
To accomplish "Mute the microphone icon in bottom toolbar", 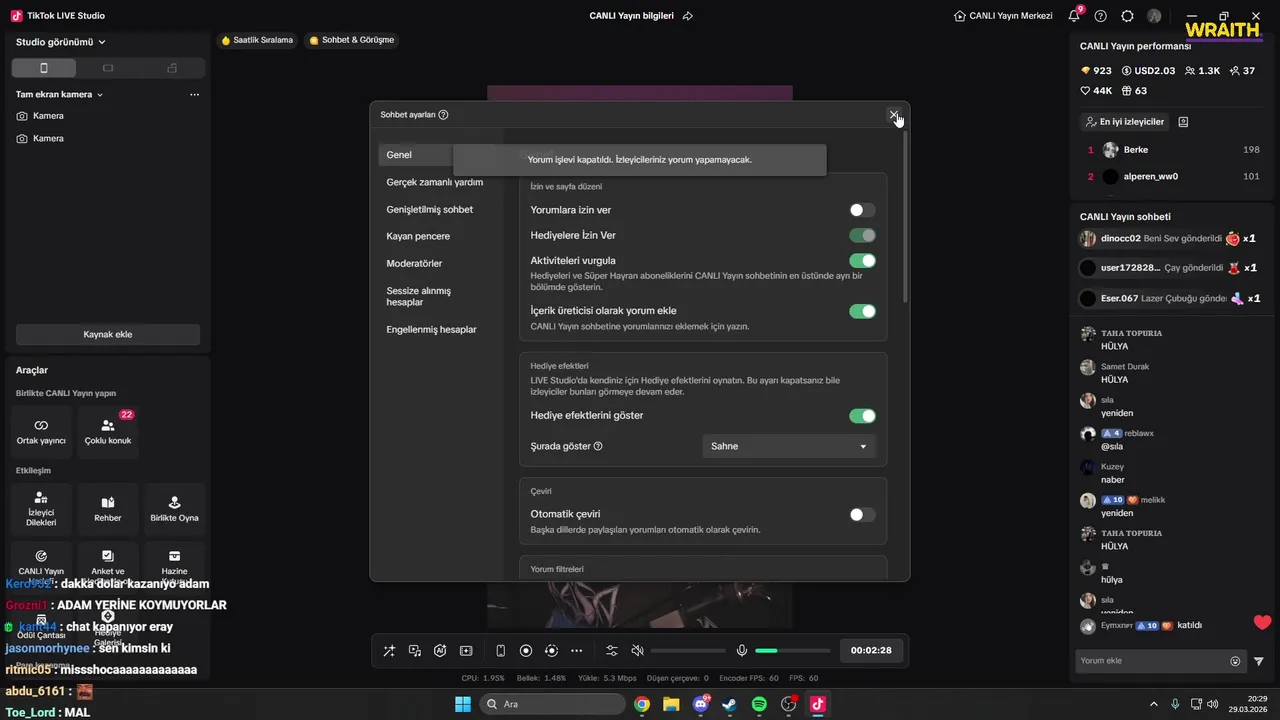I will (x=742, y=651).
